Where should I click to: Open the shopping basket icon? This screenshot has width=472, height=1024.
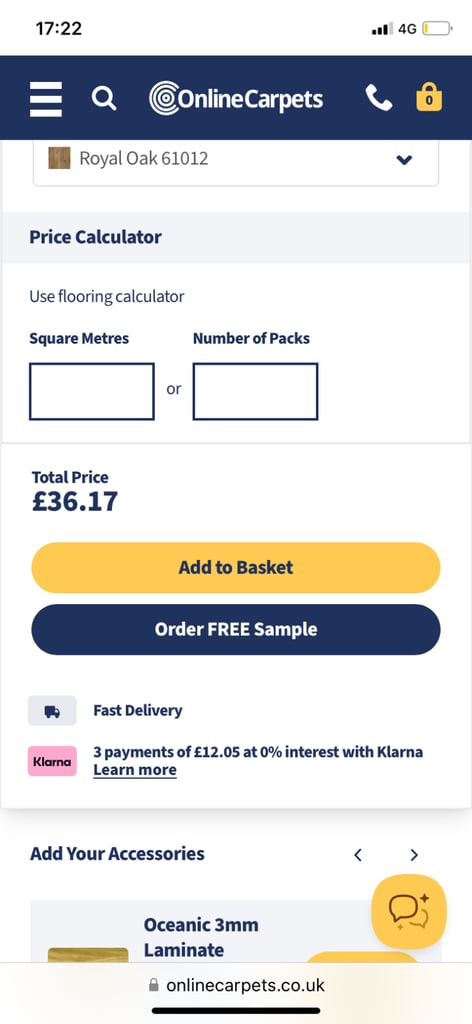[429, 97]
